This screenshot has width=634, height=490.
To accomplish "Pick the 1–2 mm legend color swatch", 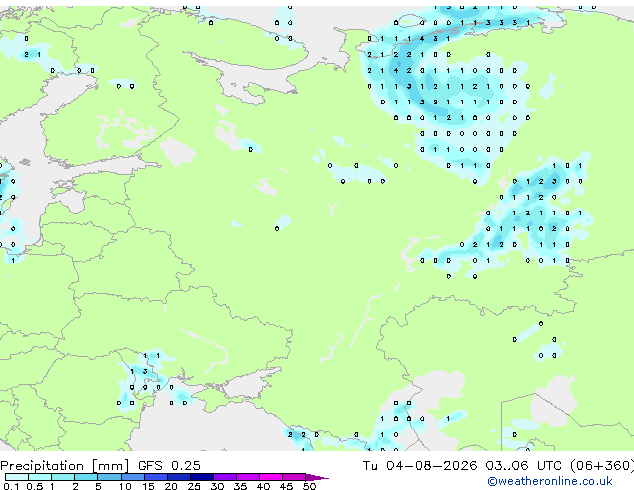I will click(63, 477).
